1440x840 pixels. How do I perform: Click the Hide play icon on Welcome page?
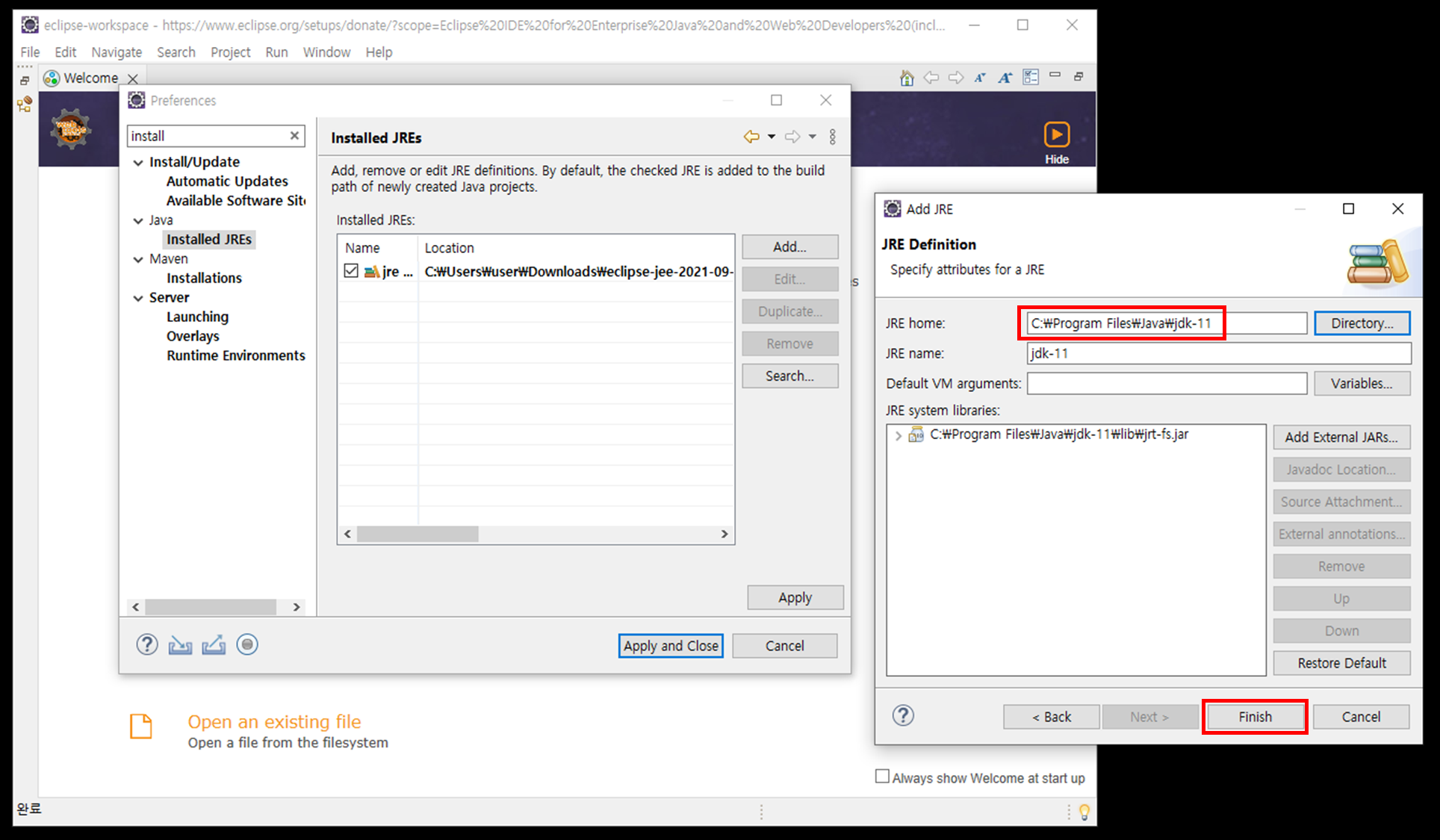coord(1056,135)
